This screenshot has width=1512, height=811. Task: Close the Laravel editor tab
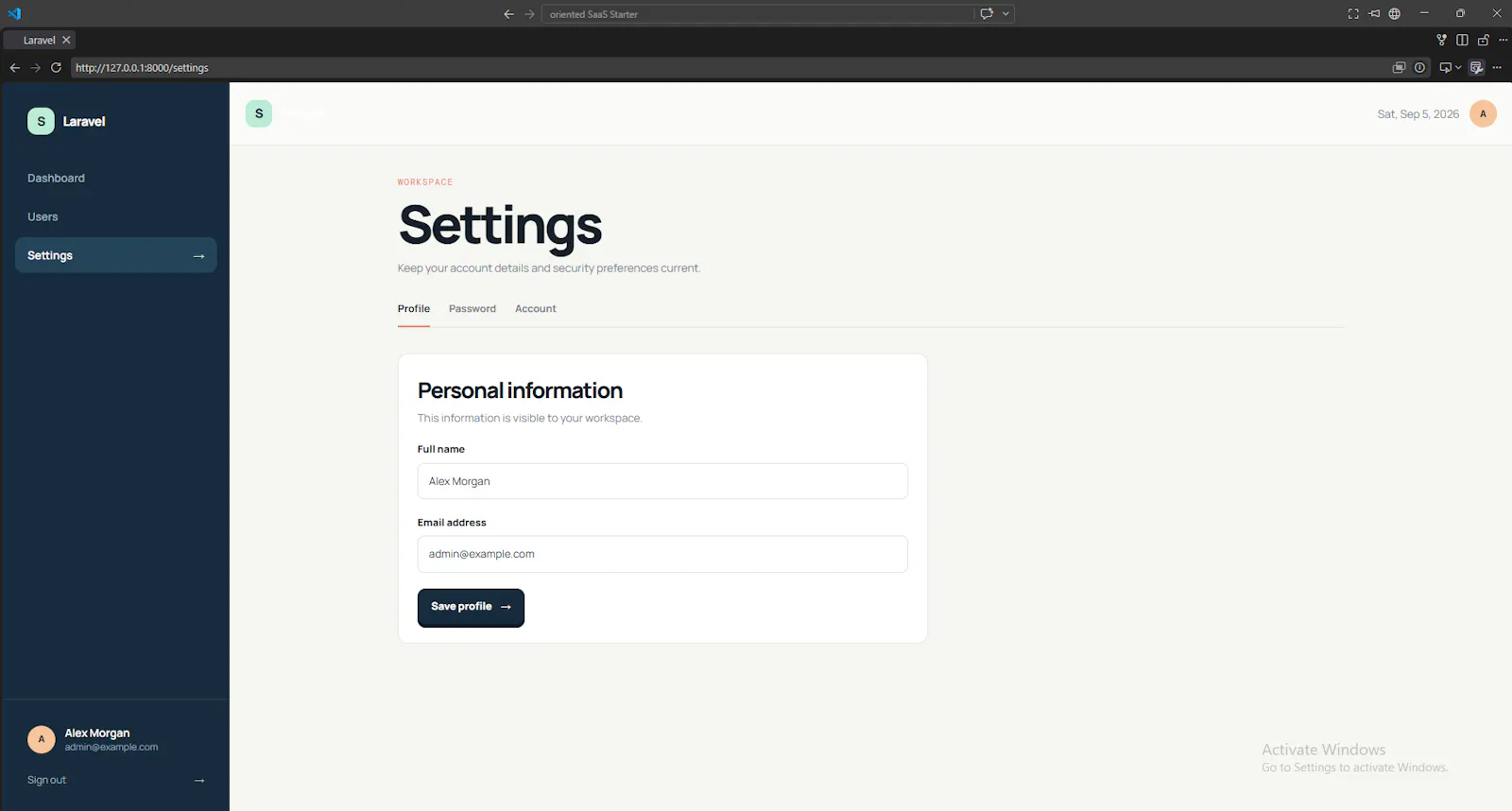[x=66, y=41]
